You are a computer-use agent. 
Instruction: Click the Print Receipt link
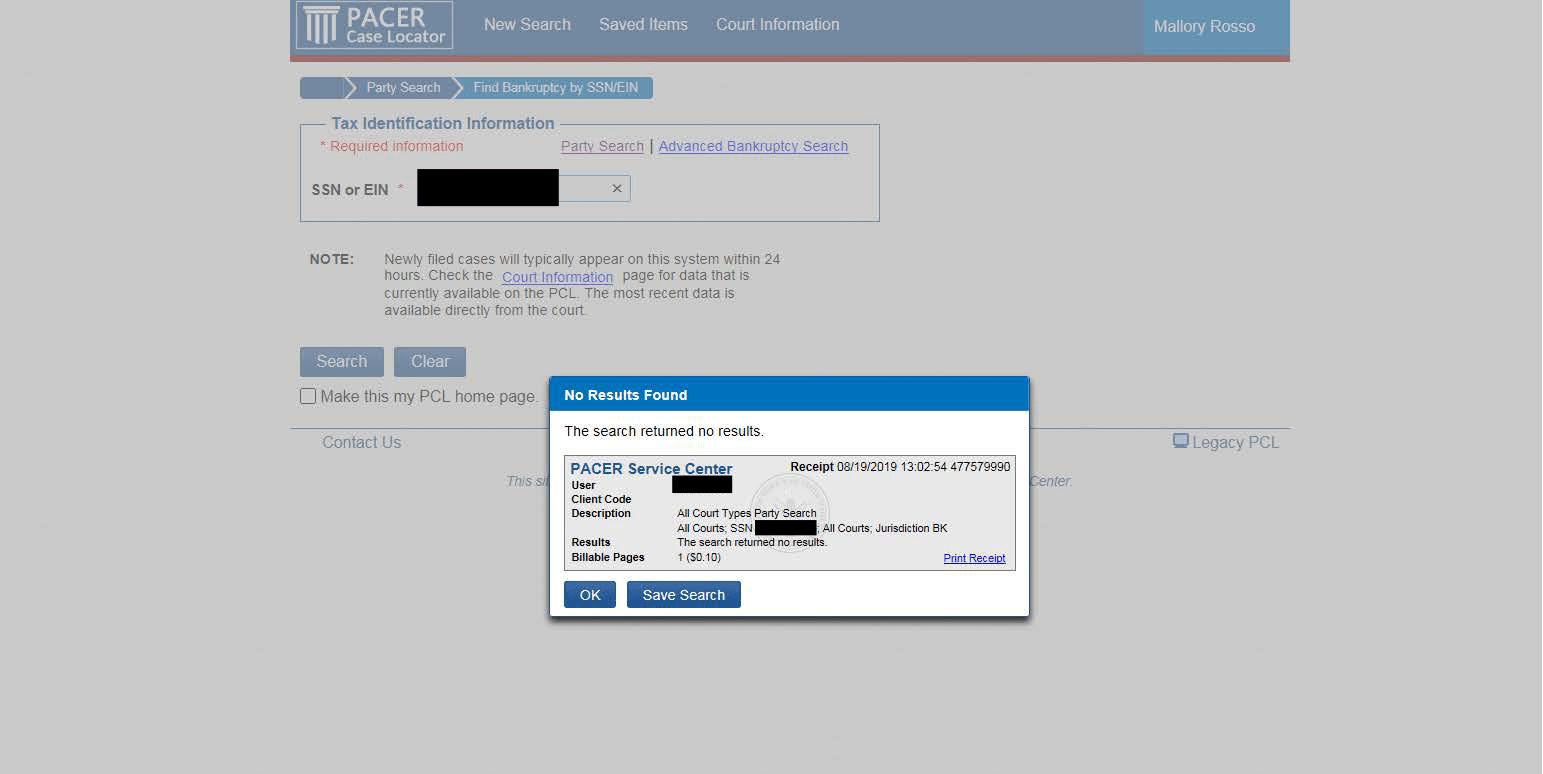974,558
